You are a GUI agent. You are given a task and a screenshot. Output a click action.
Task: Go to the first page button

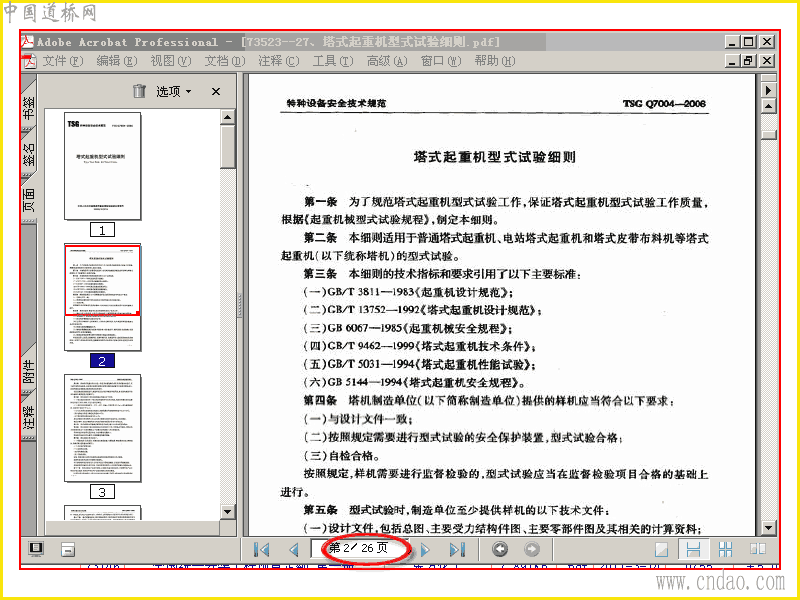point(261,549)
